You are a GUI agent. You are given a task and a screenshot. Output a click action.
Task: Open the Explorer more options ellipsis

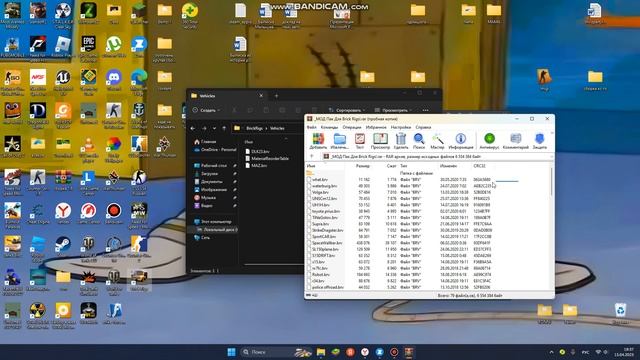[x=425, y=110]
